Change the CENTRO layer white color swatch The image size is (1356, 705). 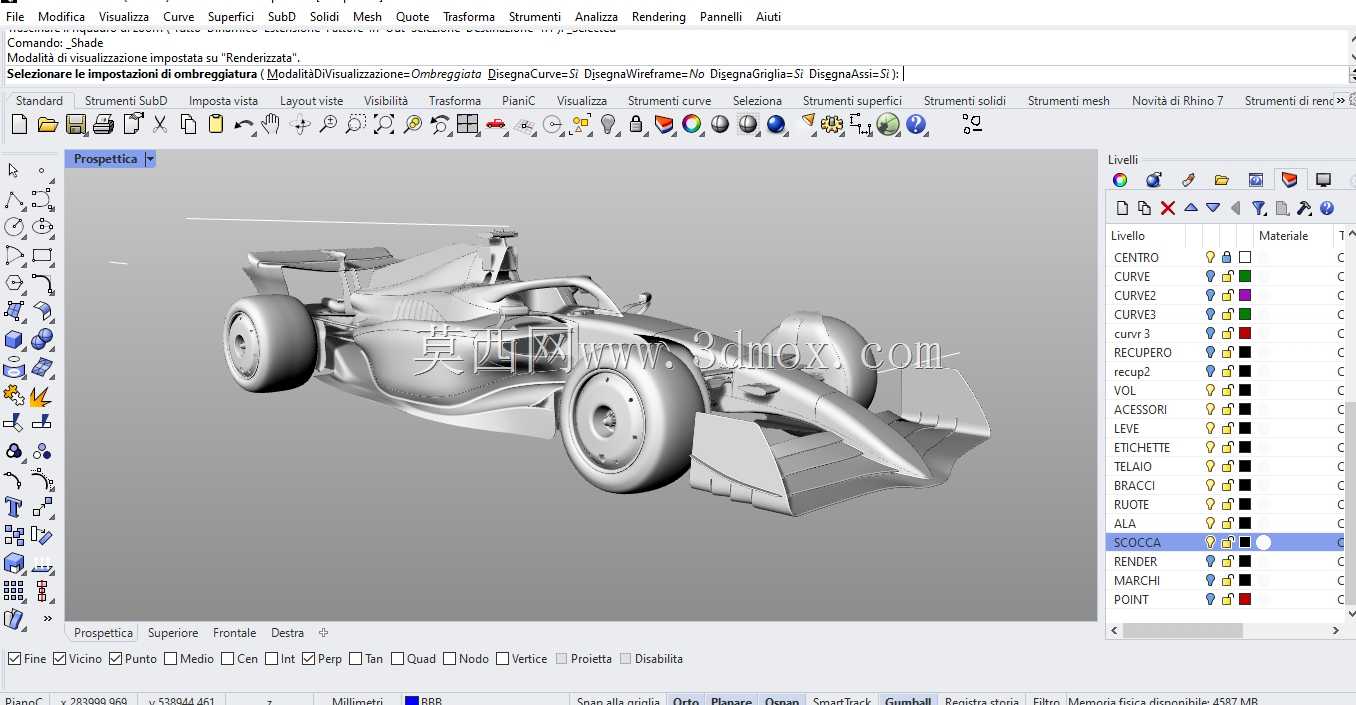click(x=1245, y=257)
